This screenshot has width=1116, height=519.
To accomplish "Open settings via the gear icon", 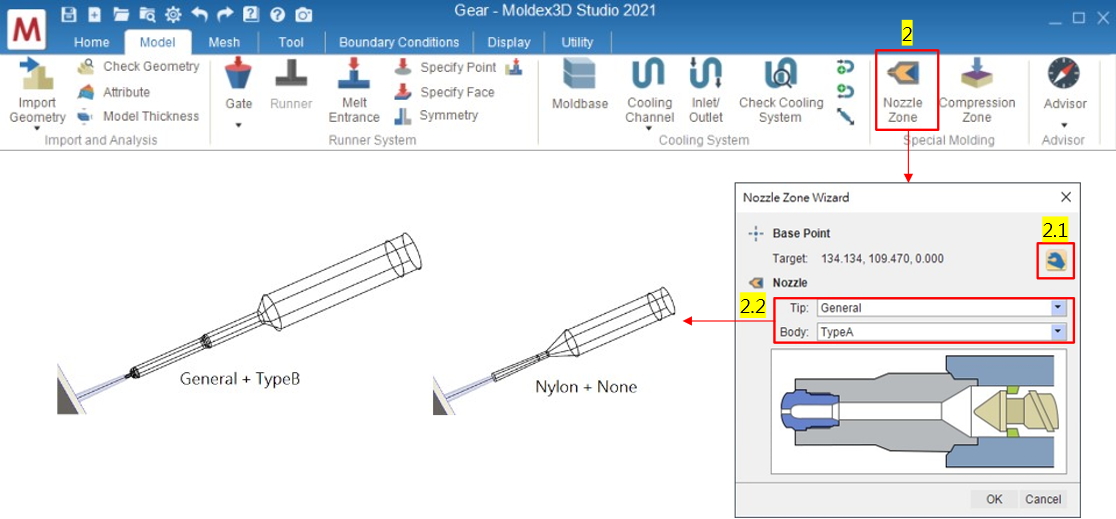I will (173, 14).
